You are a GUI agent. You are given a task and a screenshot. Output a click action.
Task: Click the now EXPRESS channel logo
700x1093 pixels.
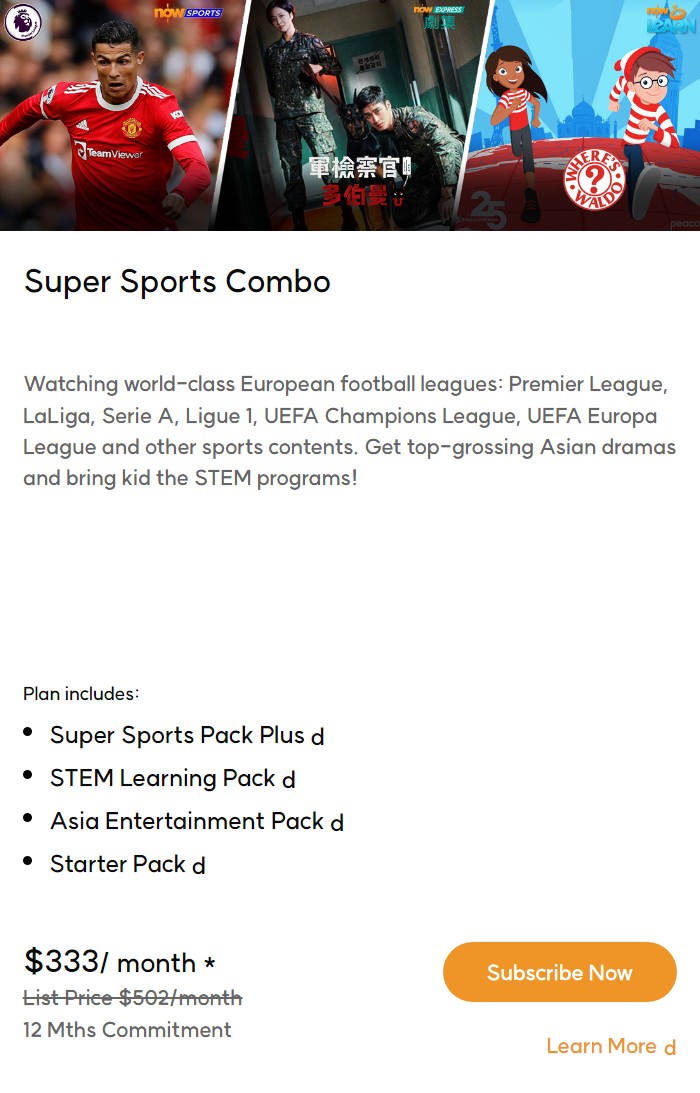[x=439, y=17]
